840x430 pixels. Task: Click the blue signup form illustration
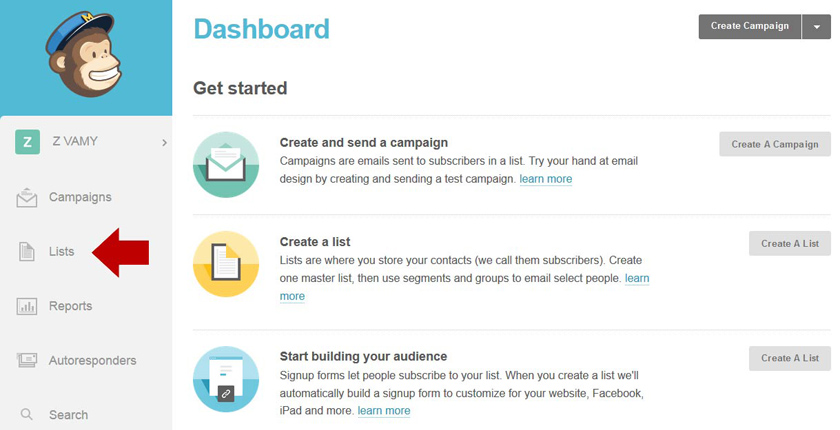(226, 379)
